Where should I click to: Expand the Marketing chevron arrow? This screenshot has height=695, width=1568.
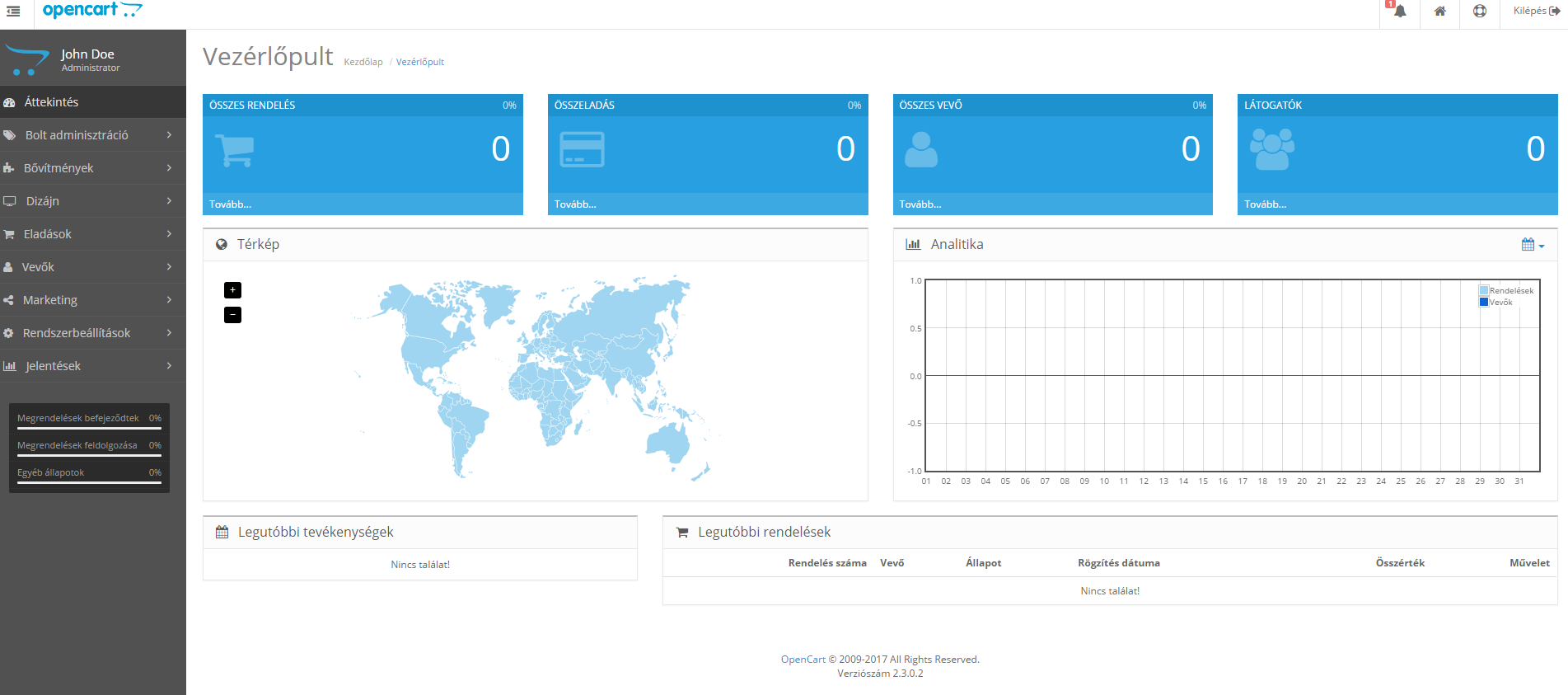point(169,300)
